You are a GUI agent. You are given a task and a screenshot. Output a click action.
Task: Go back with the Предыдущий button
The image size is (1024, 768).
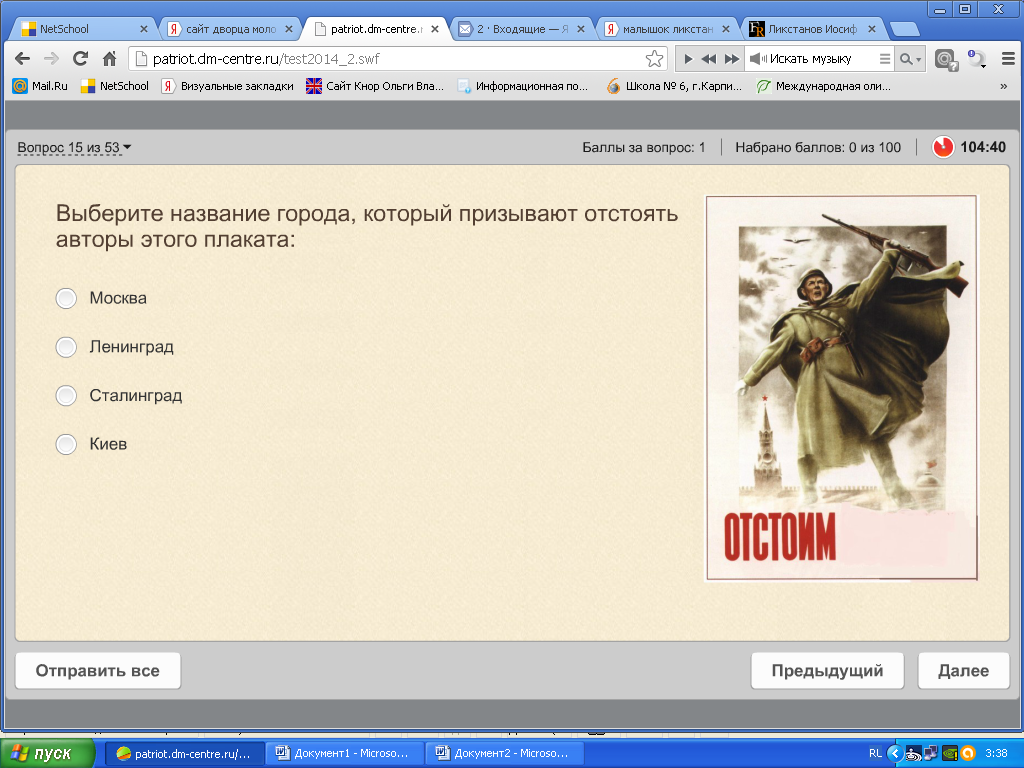pos(827,671)
